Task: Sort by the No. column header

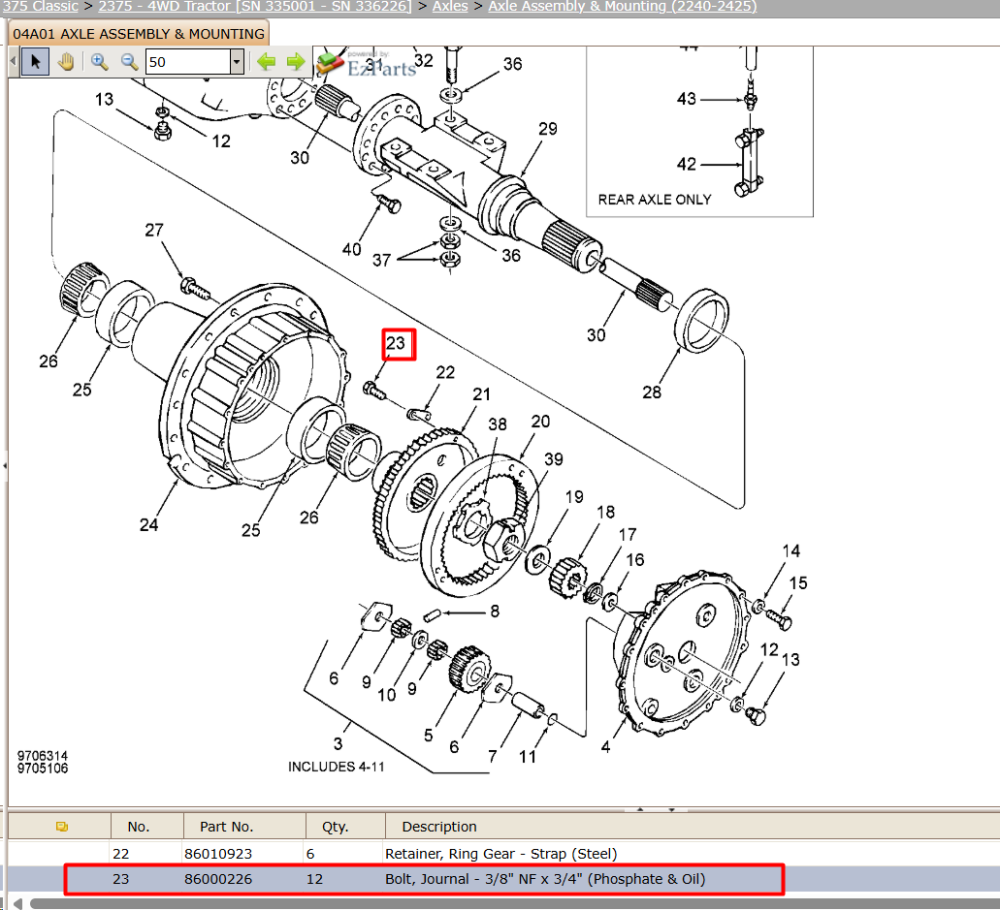Action: pos(138,826)
